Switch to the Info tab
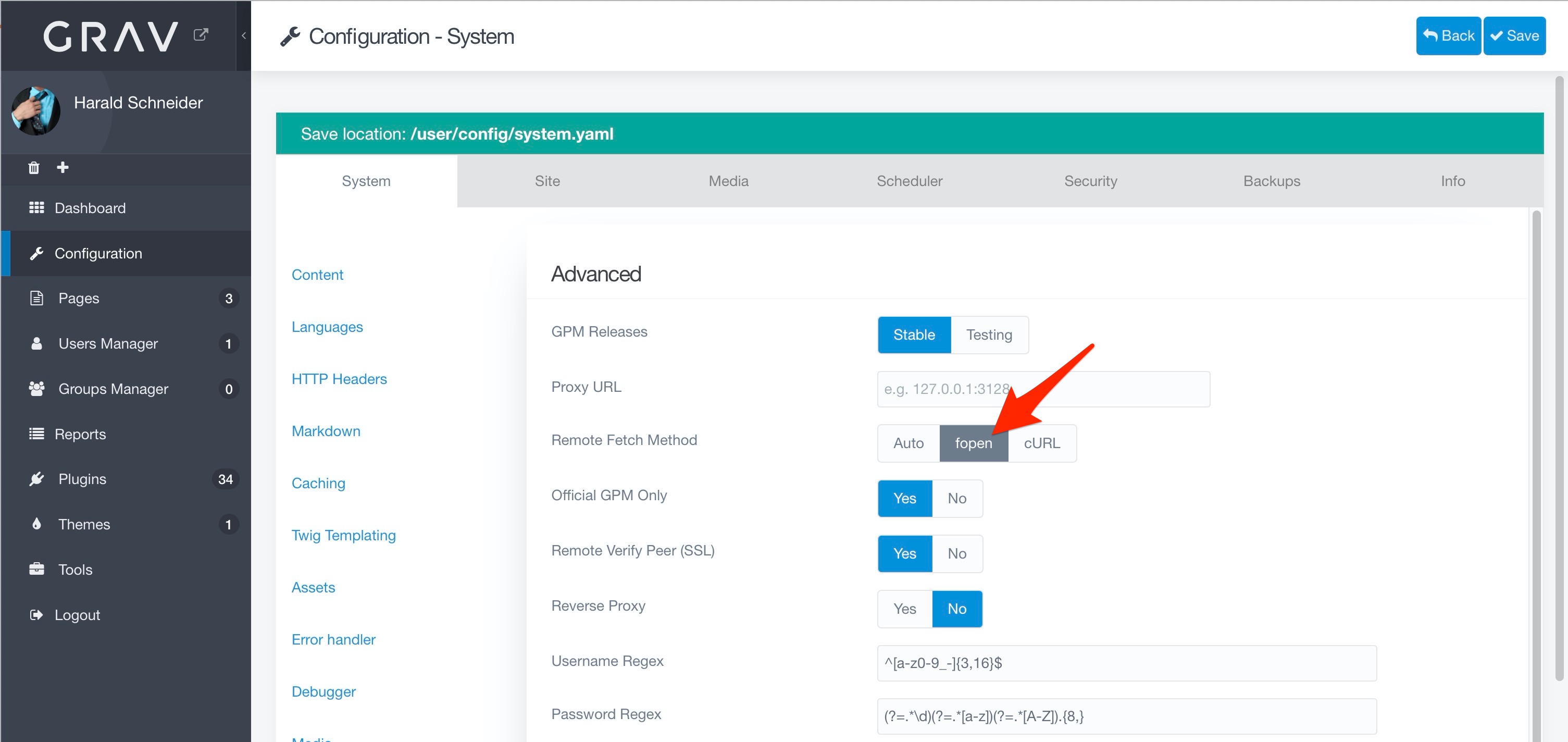Screen dimensions: 1568x742 point(1453,181)
